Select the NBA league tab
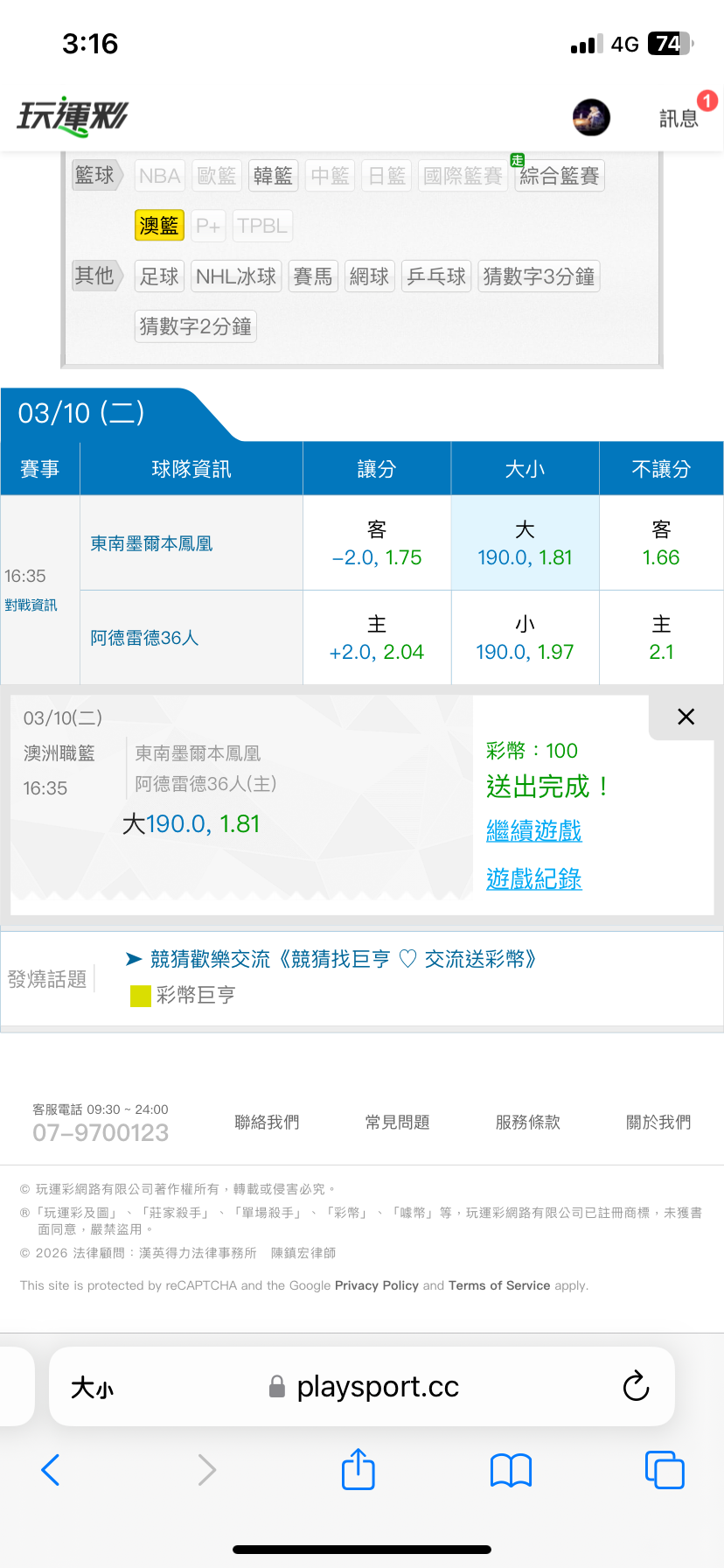Image resolution: width=724 pixels, height=1568 pixels. tap(159, 176)
